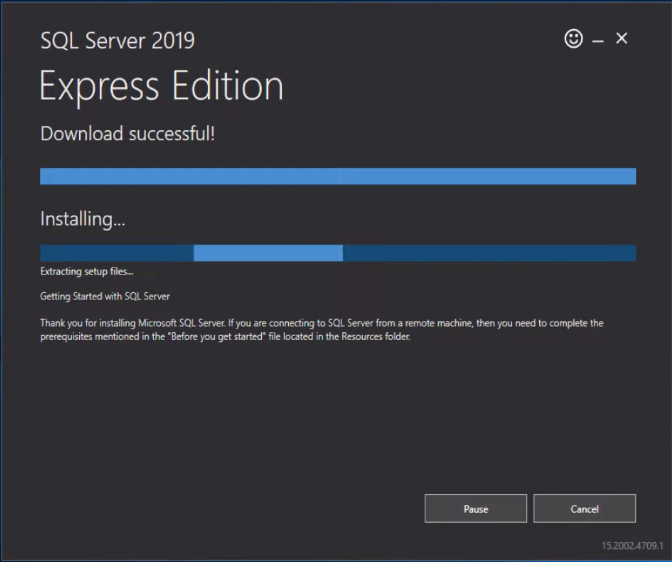Click the installing progress bar

point(338,253)
